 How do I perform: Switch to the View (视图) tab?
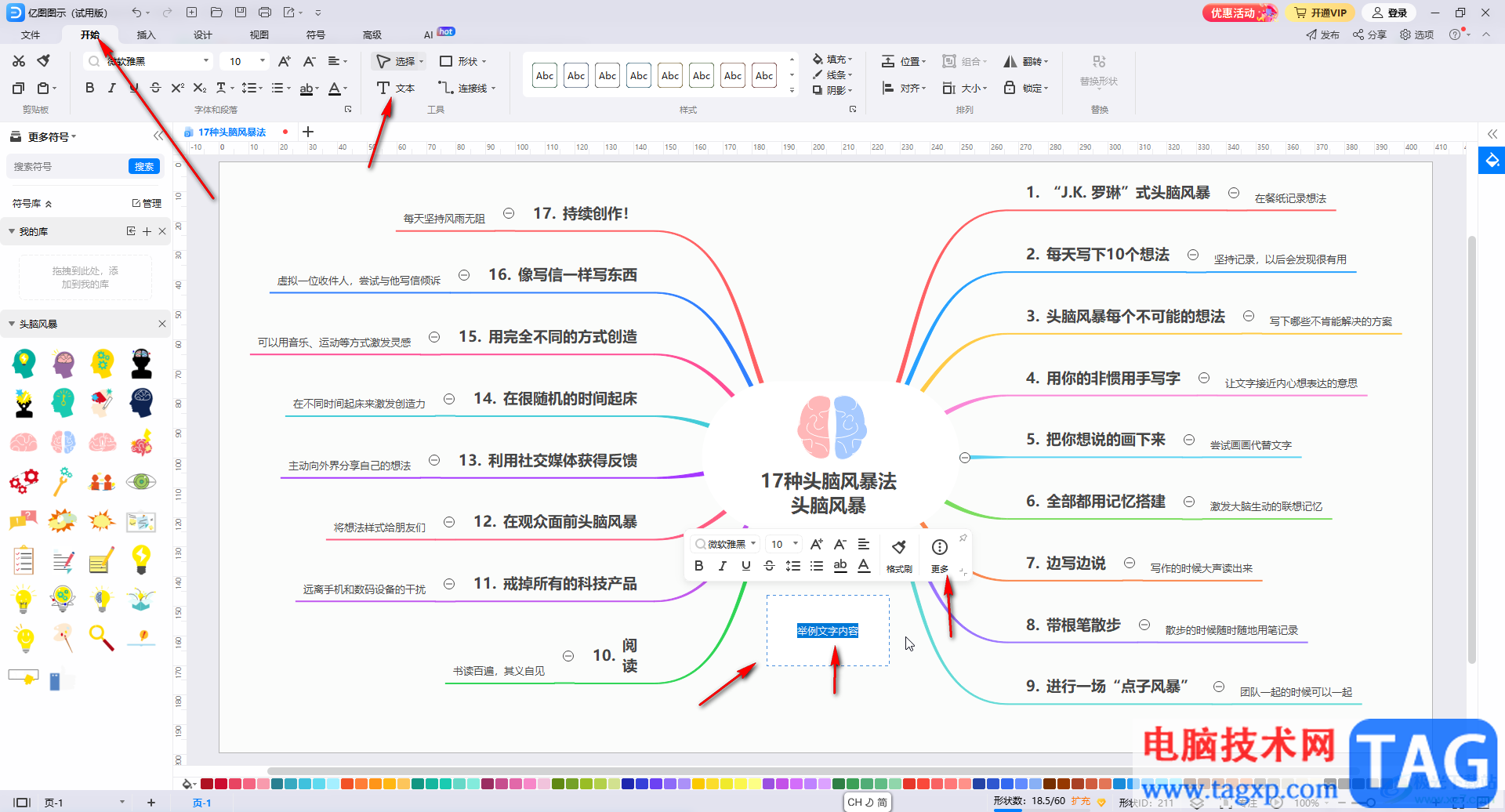[x=259, y=34]
